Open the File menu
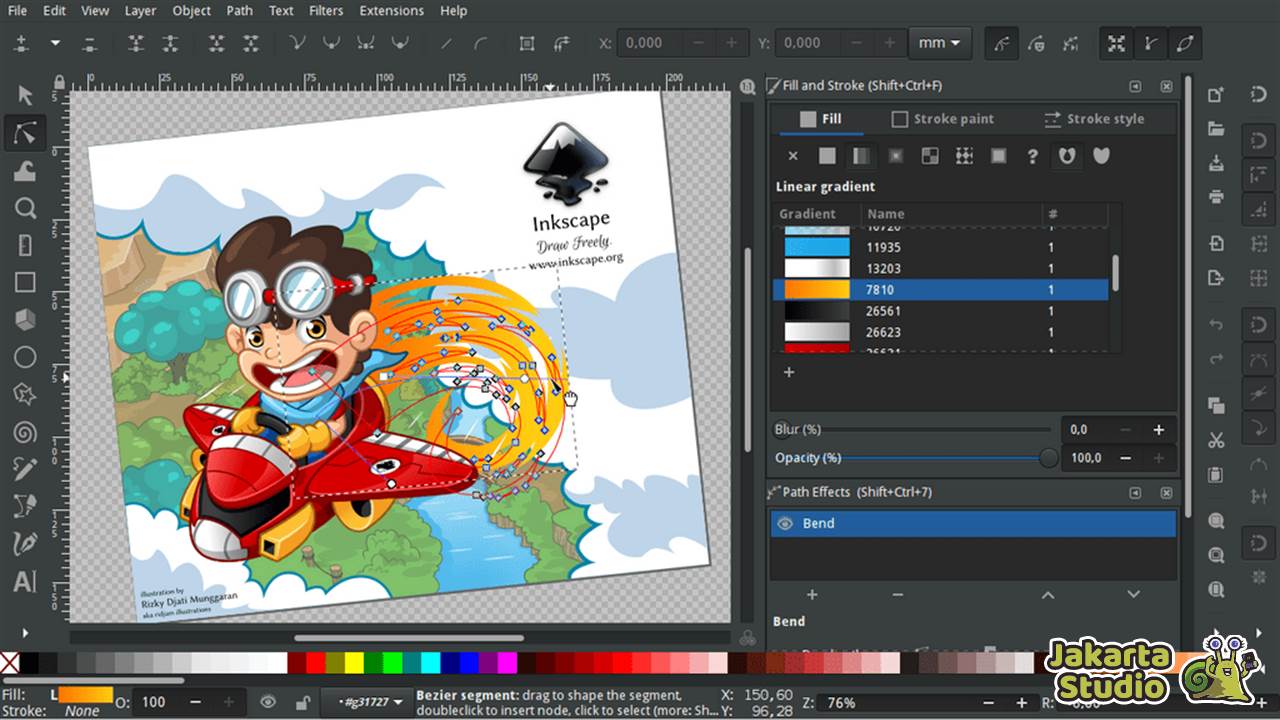Image resolution: width=1280 pixels, height=720 pixels. [x=17, y=11]
